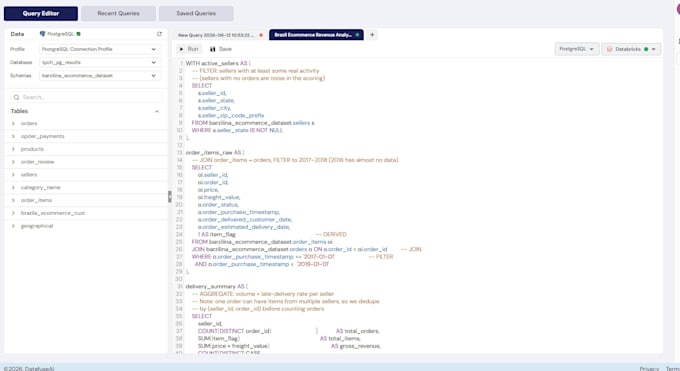Screen dimensions: 680x371
Task: Click the '1 AS item_flag' code line
Action: (x=217, y=234)
